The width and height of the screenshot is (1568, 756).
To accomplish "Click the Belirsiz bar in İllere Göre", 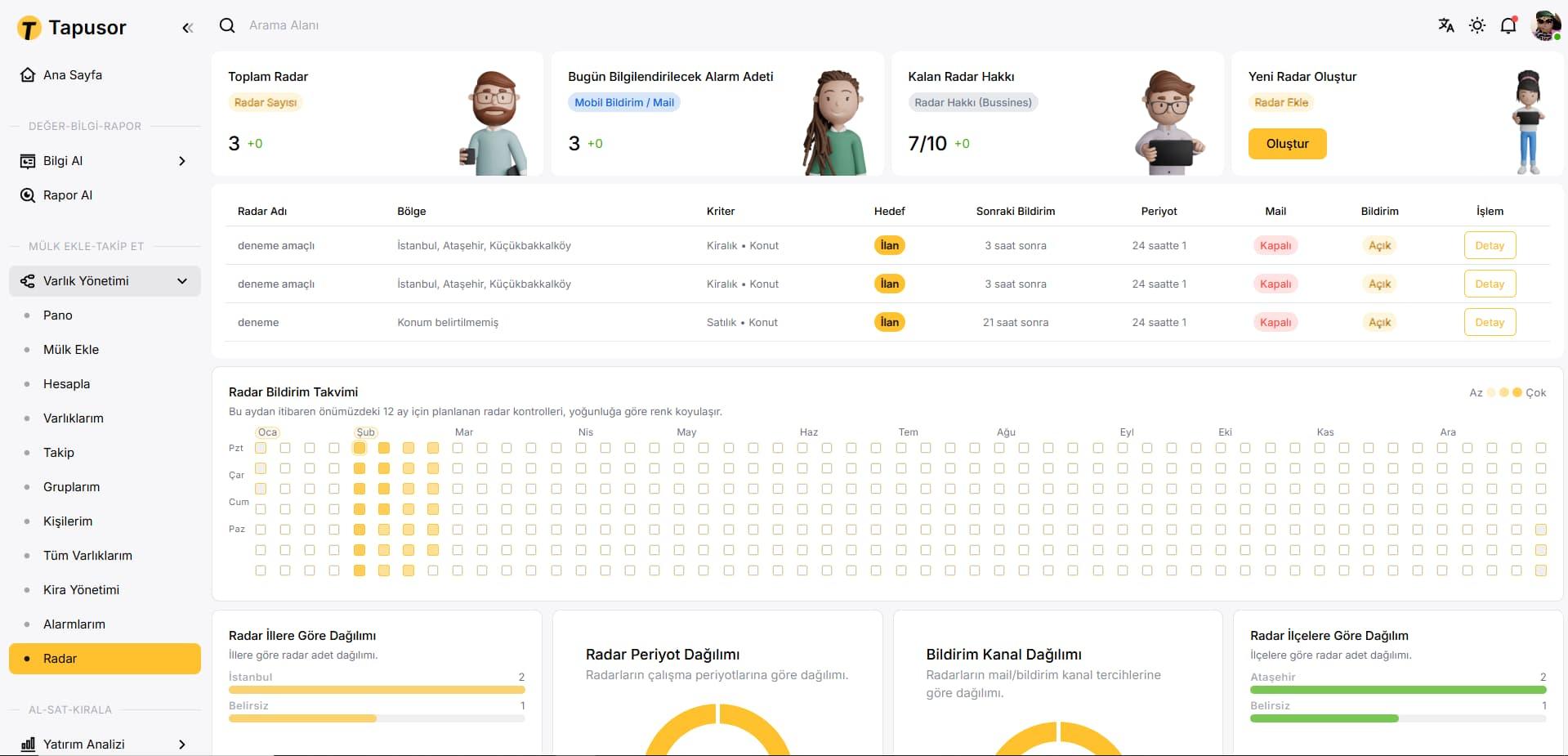I will pos(377,718).
